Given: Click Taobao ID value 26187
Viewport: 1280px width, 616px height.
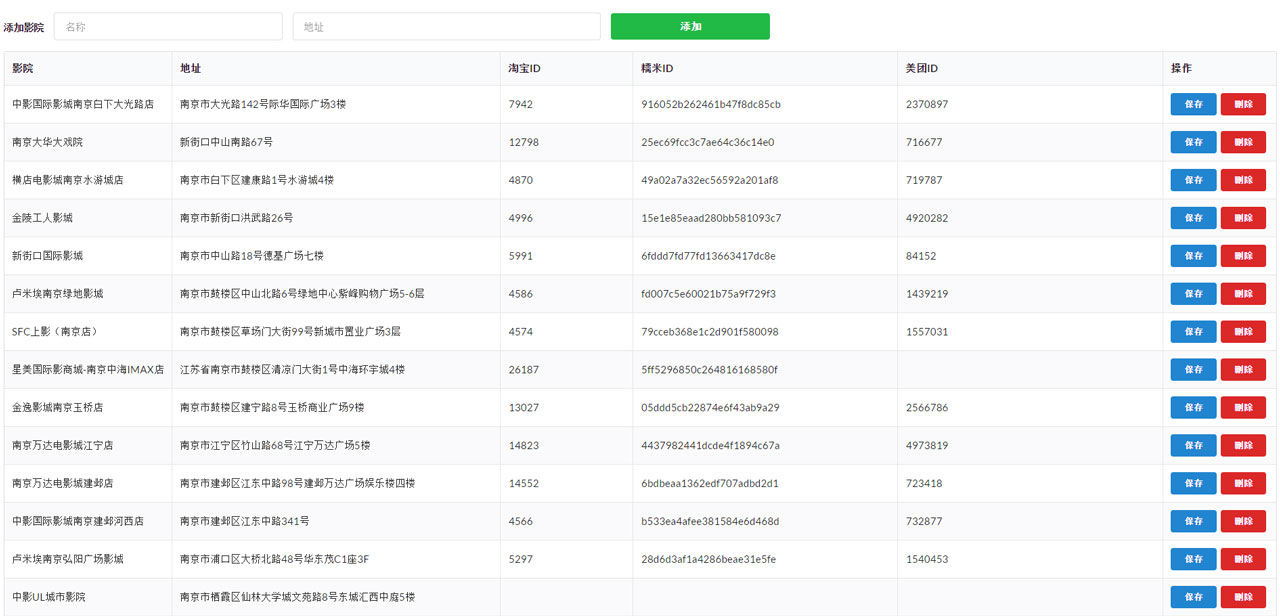Looking at the screenshot, I should pos(524,369).
